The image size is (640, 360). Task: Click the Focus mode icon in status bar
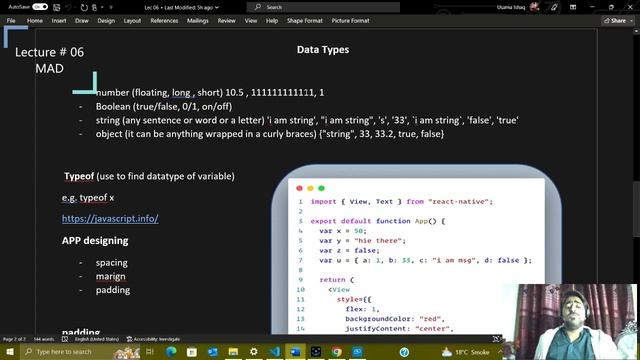tap(496, 339)
